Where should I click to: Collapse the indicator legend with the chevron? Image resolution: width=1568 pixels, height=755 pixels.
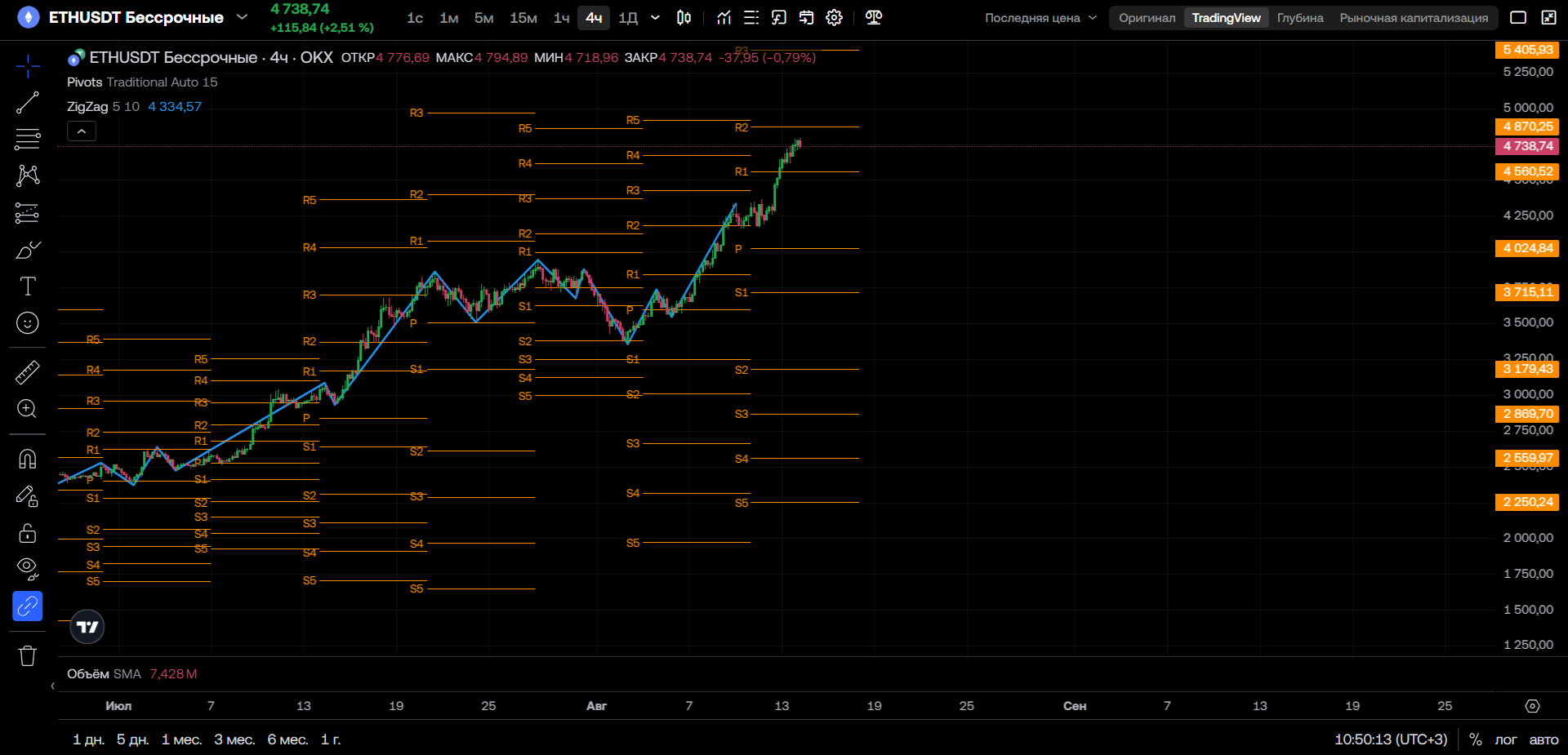pos(82,131)
